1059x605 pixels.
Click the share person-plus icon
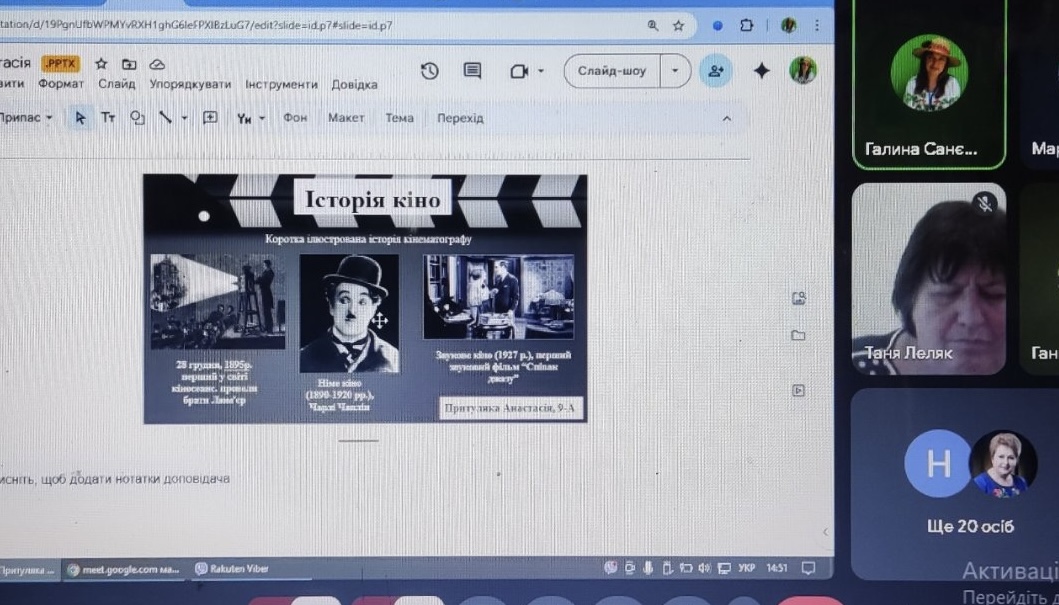(x=715, y=71)
